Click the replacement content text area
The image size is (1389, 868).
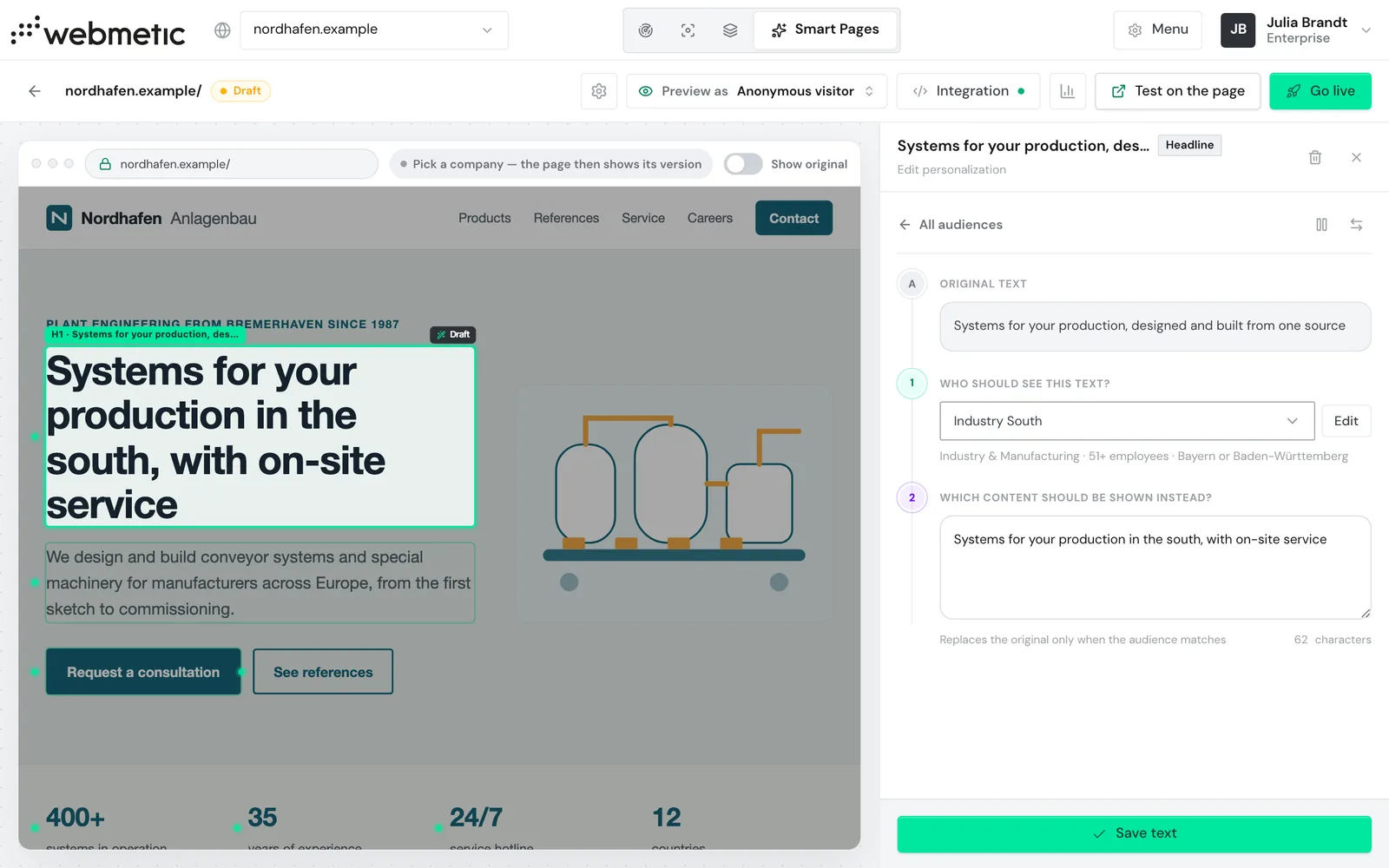pyautogui.click(x=1155, y=568)
